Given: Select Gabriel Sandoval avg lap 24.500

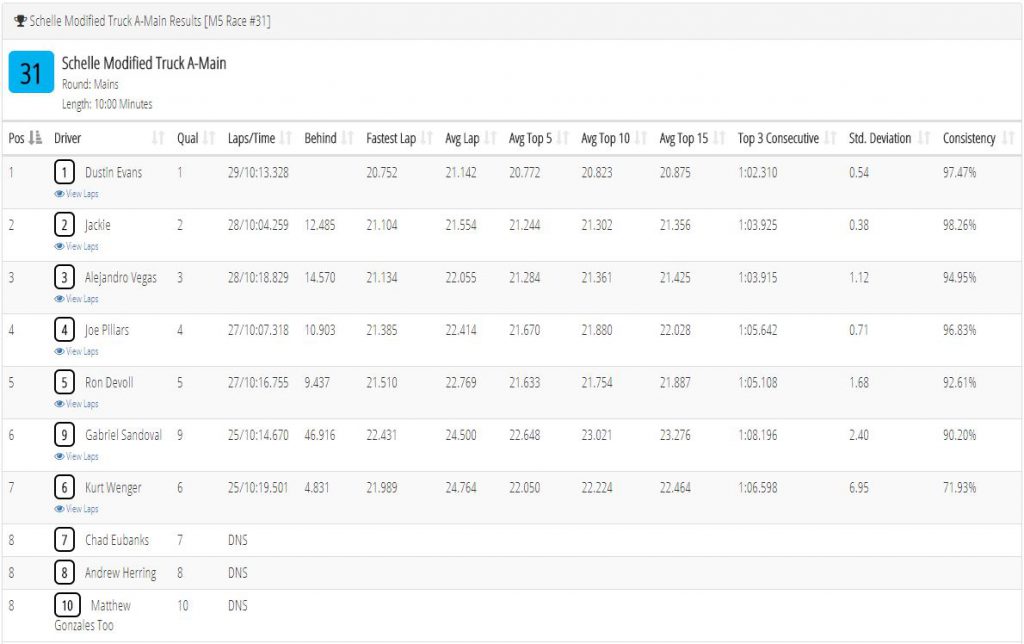Looking at the screenshot, I should point(461,435).
